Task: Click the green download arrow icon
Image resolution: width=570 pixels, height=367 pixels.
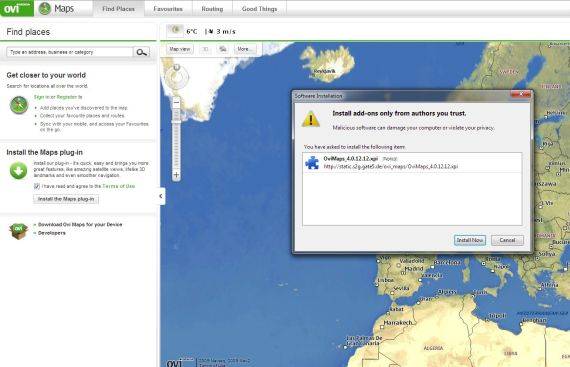Action: tap(18, 171)
